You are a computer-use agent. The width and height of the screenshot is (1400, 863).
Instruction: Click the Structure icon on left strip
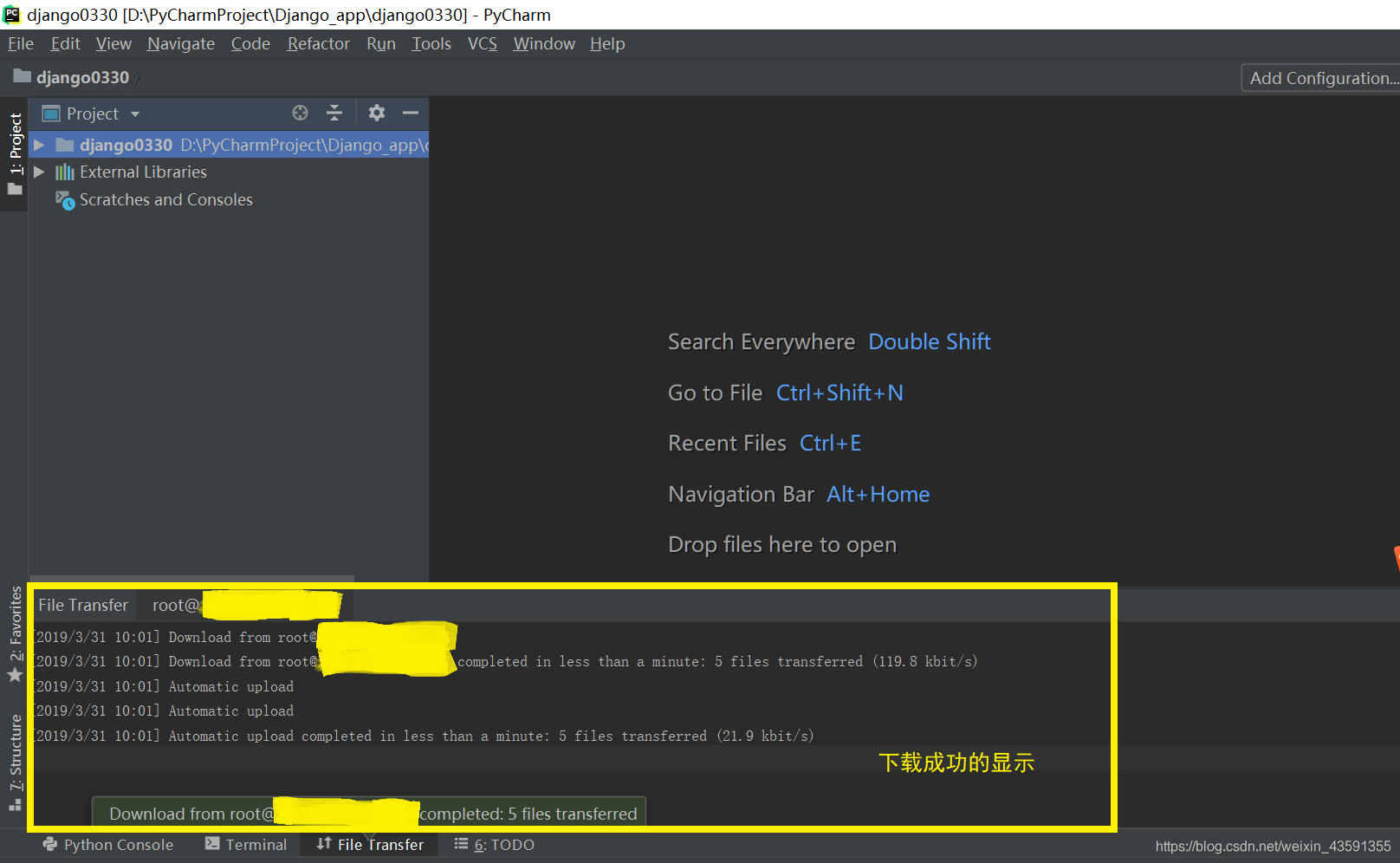[15, 804]
